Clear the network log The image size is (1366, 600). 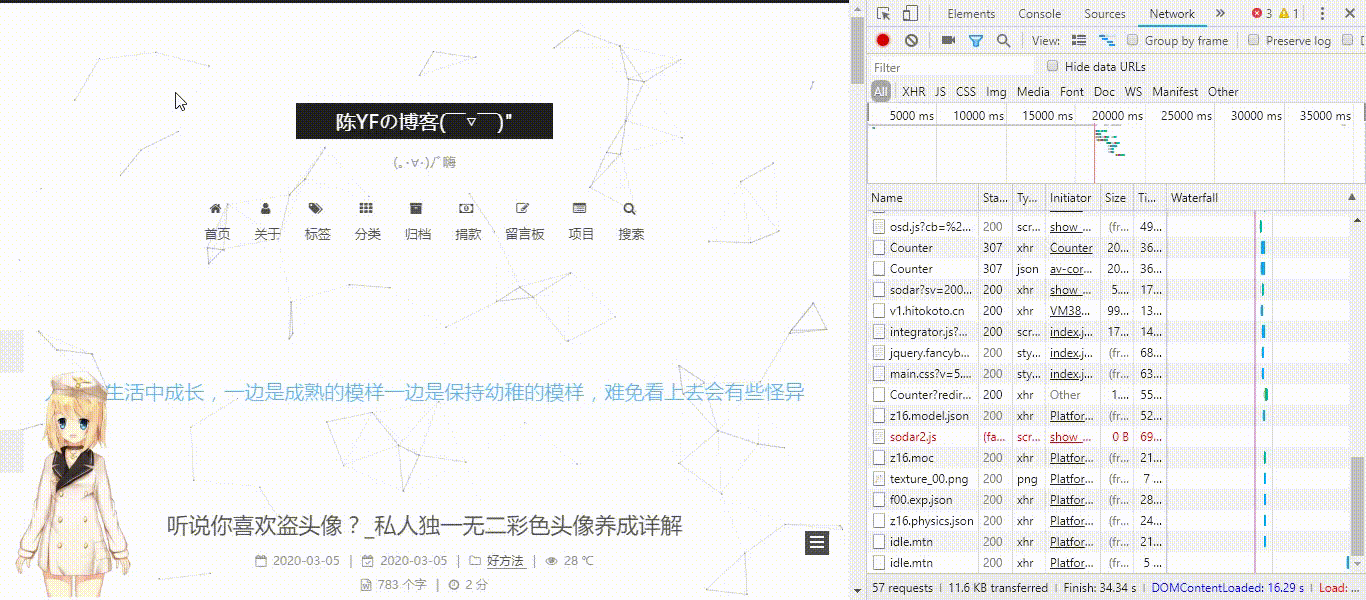[x=912, y=40]
